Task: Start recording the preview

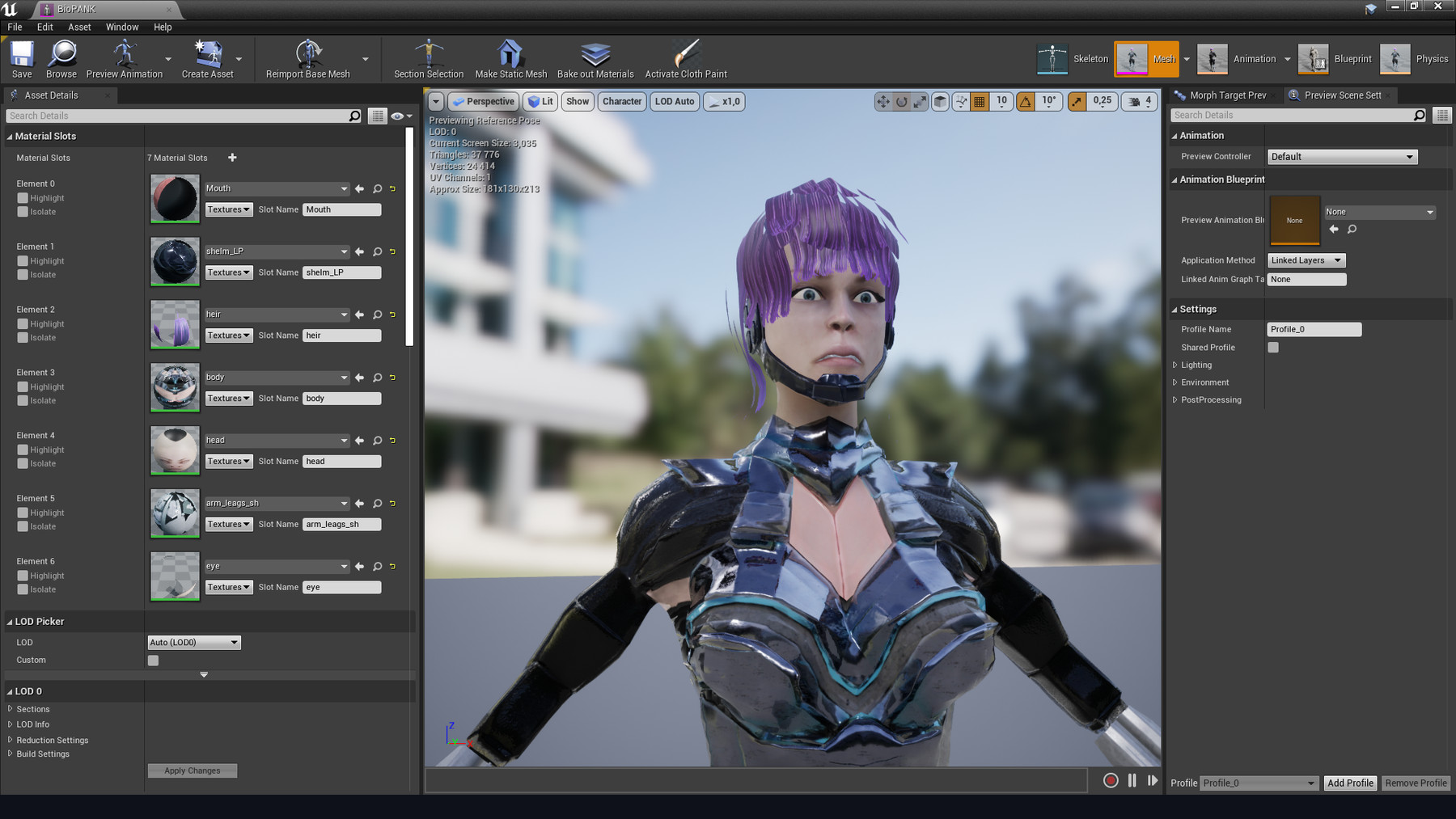Action: pos(1111,780)
